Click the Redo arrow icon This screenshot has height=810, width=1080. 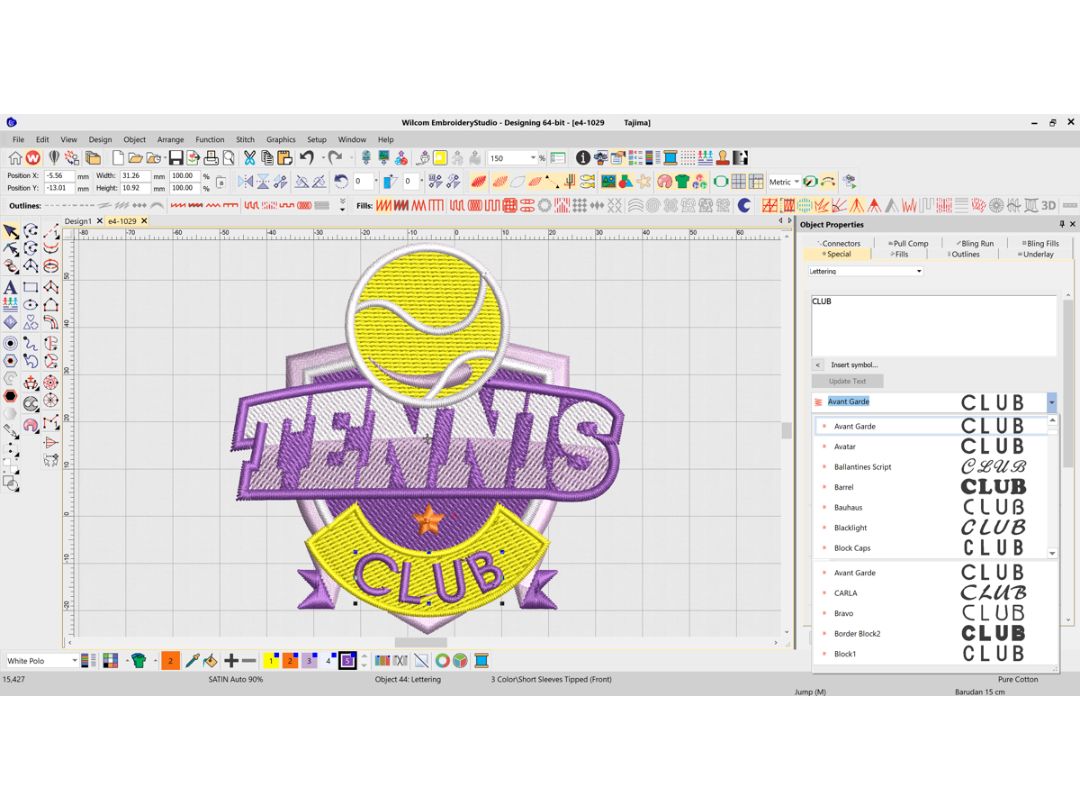[x=335, y=158]
